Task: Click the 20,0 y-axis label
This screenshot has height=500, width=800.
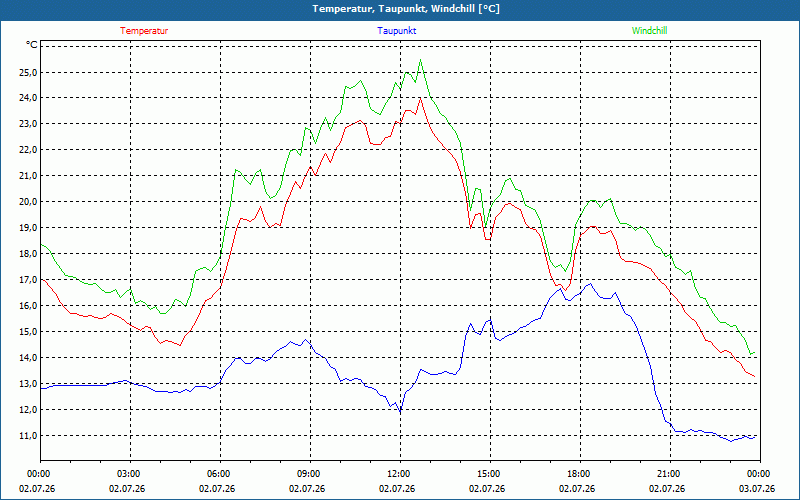Action: pyautogui.click(x=28, y=202)
